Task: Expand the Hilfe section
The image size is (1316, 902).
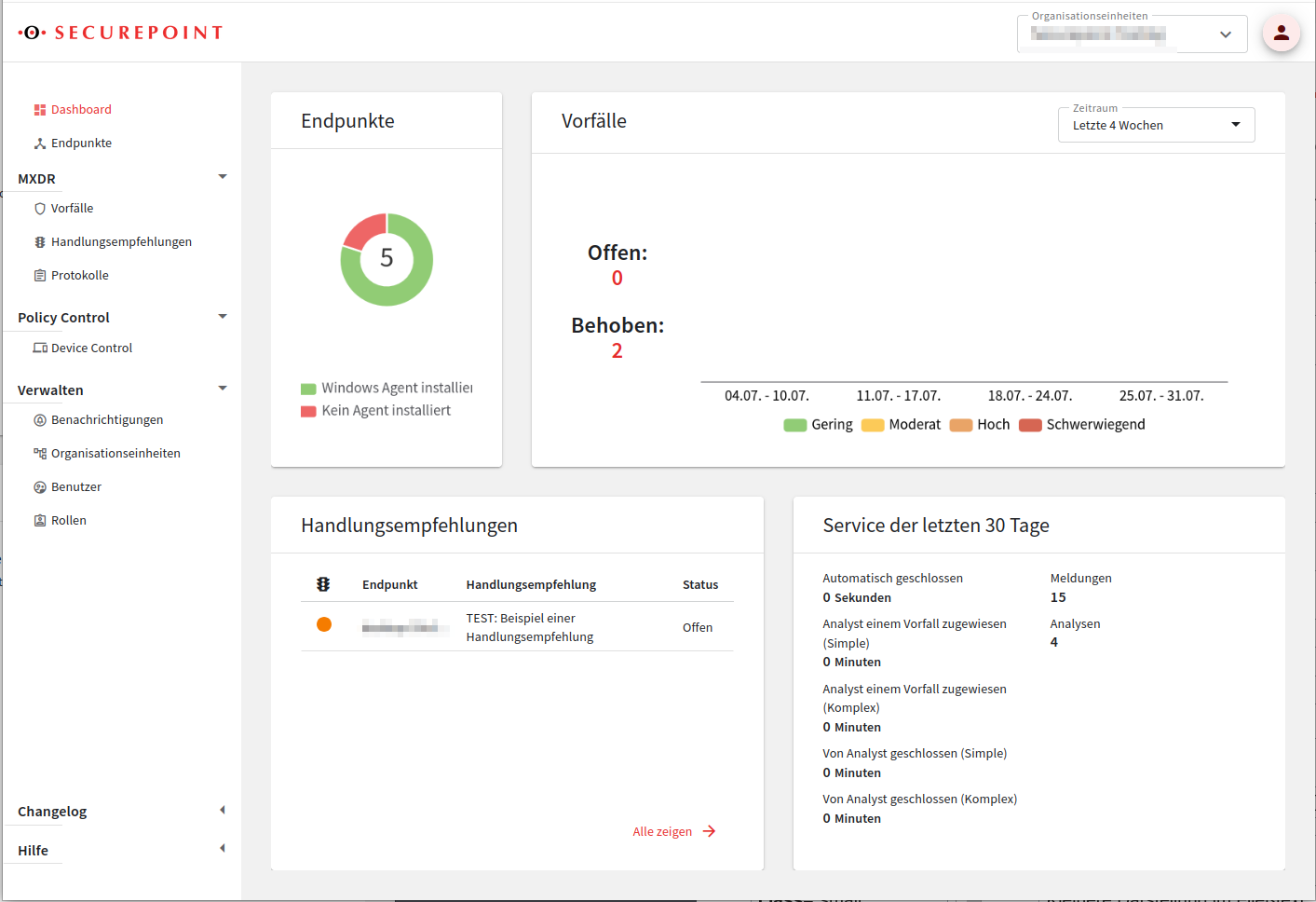Action: [x=223, y=848]
